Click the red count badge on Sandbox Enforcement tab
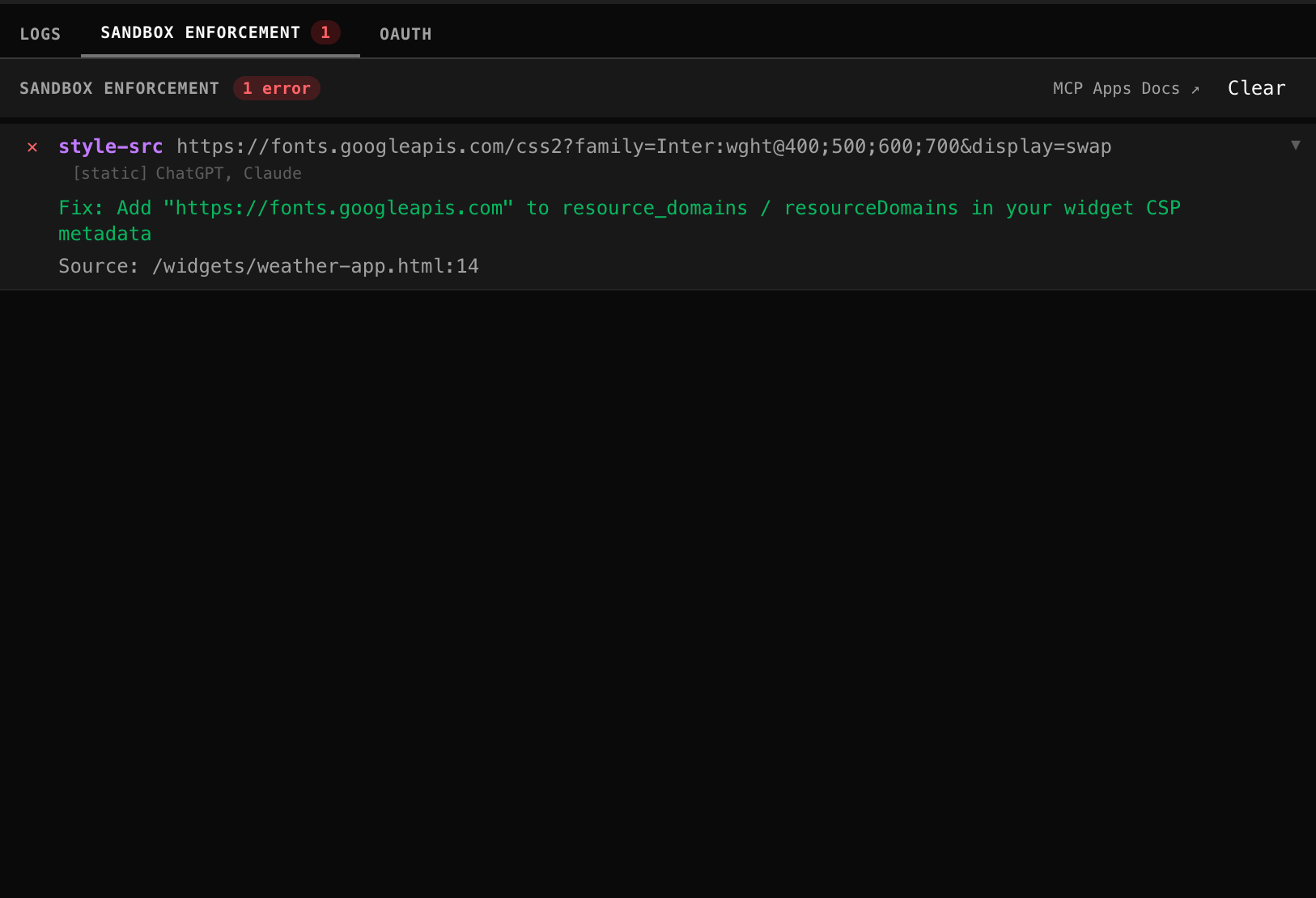Screen dimensions: 1316x898 point(325,32)
